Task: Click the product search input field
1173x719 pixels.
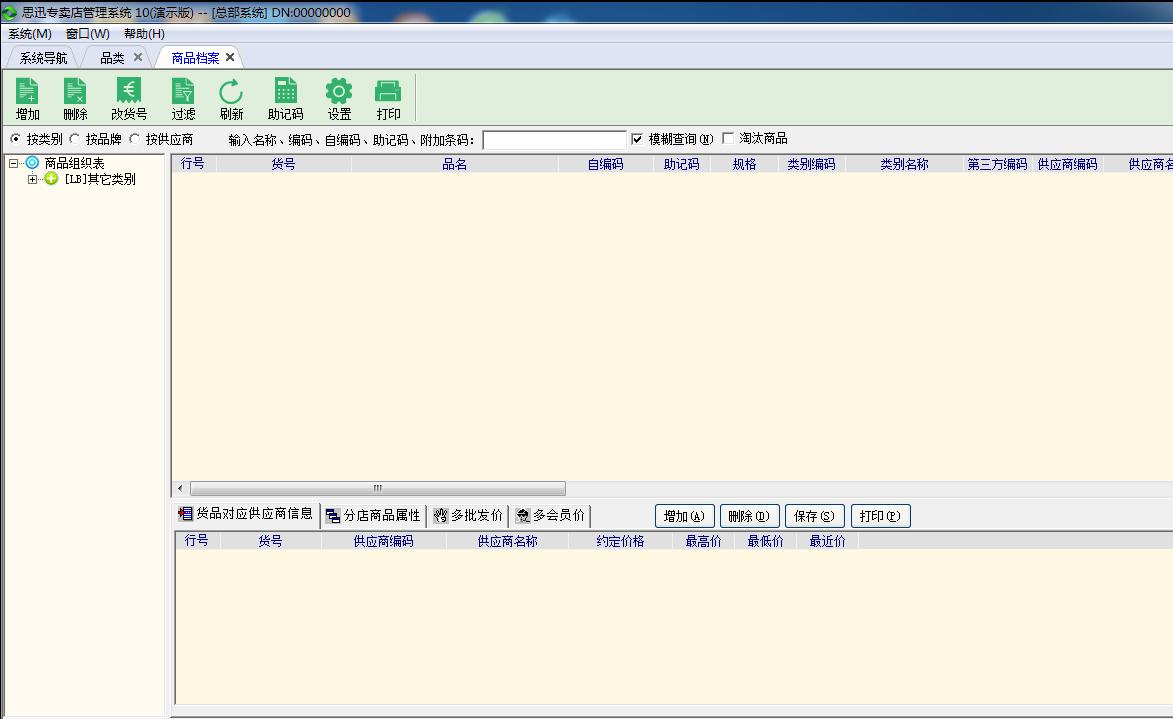Action: point(554,140)
